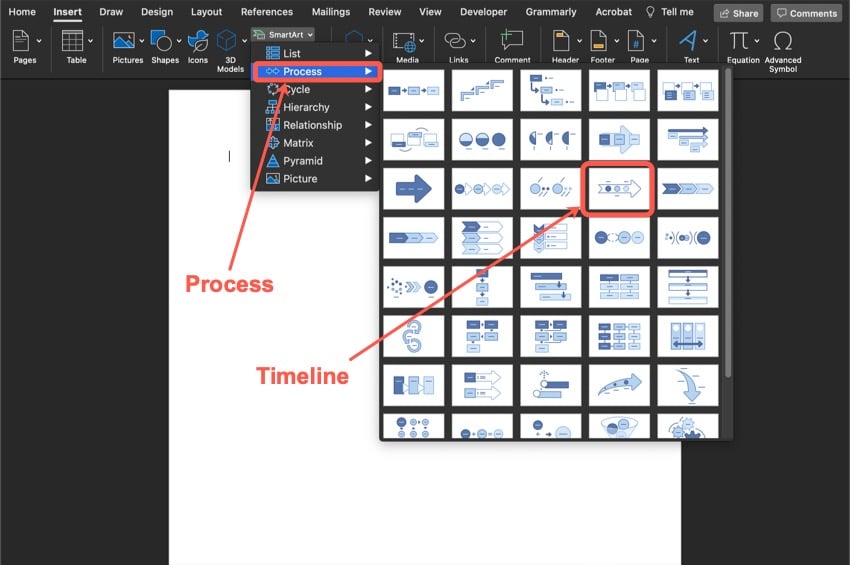Expand the Pictures dropdown arrow
The image size is (850, 565).
(141, 41)
